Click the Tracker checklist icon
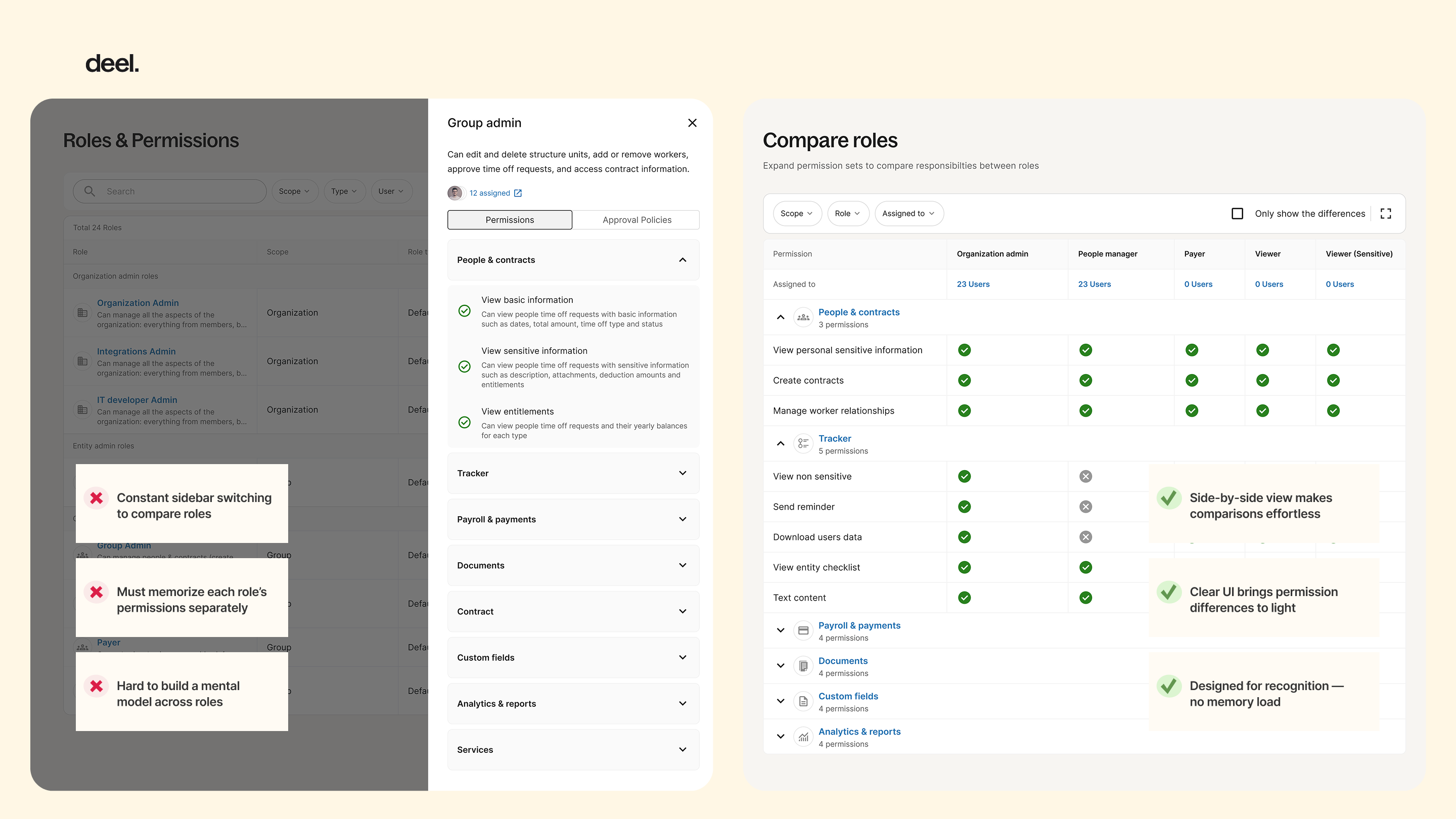This screenshot has width=1456, height=819. click(803, 444)
